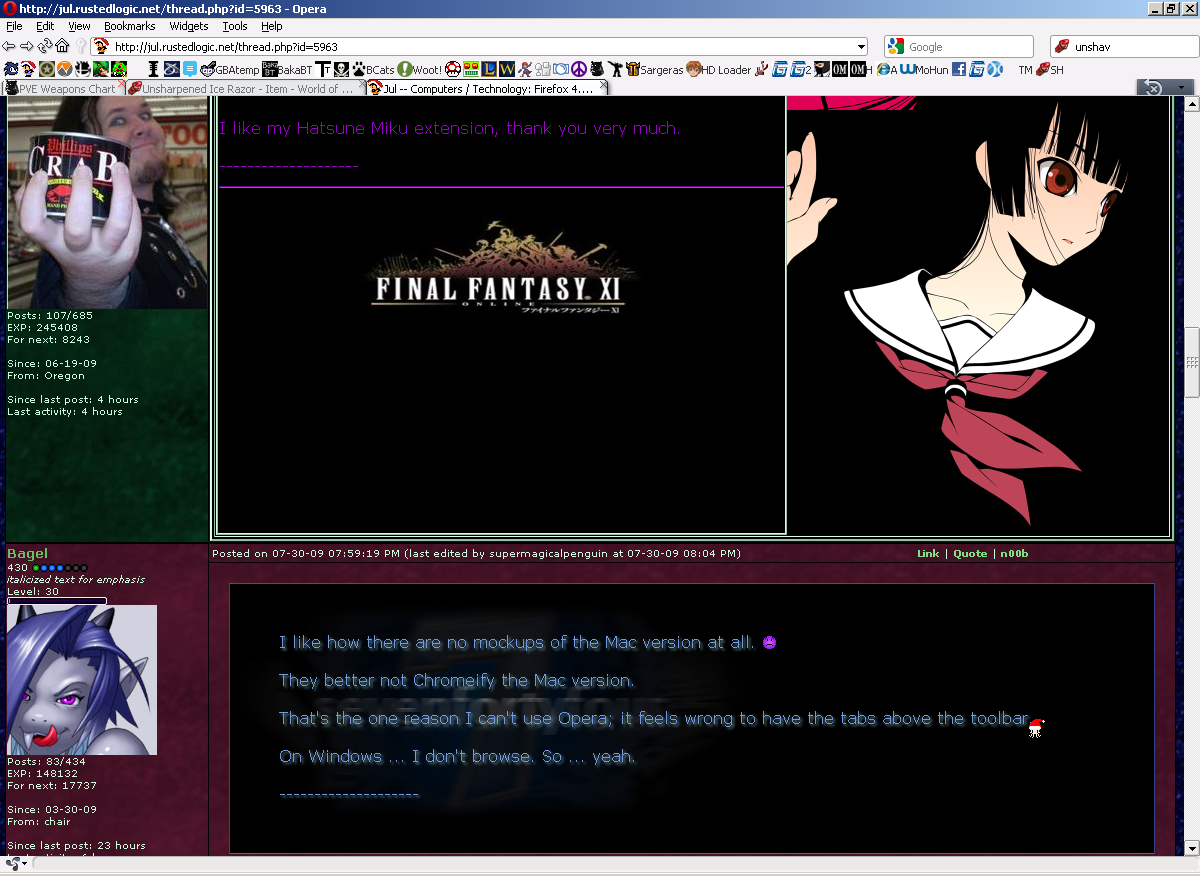Open the Google search engine selector
Image resolution: width=1200 pixels, height=876 pixels.
(x=895, y=47)
